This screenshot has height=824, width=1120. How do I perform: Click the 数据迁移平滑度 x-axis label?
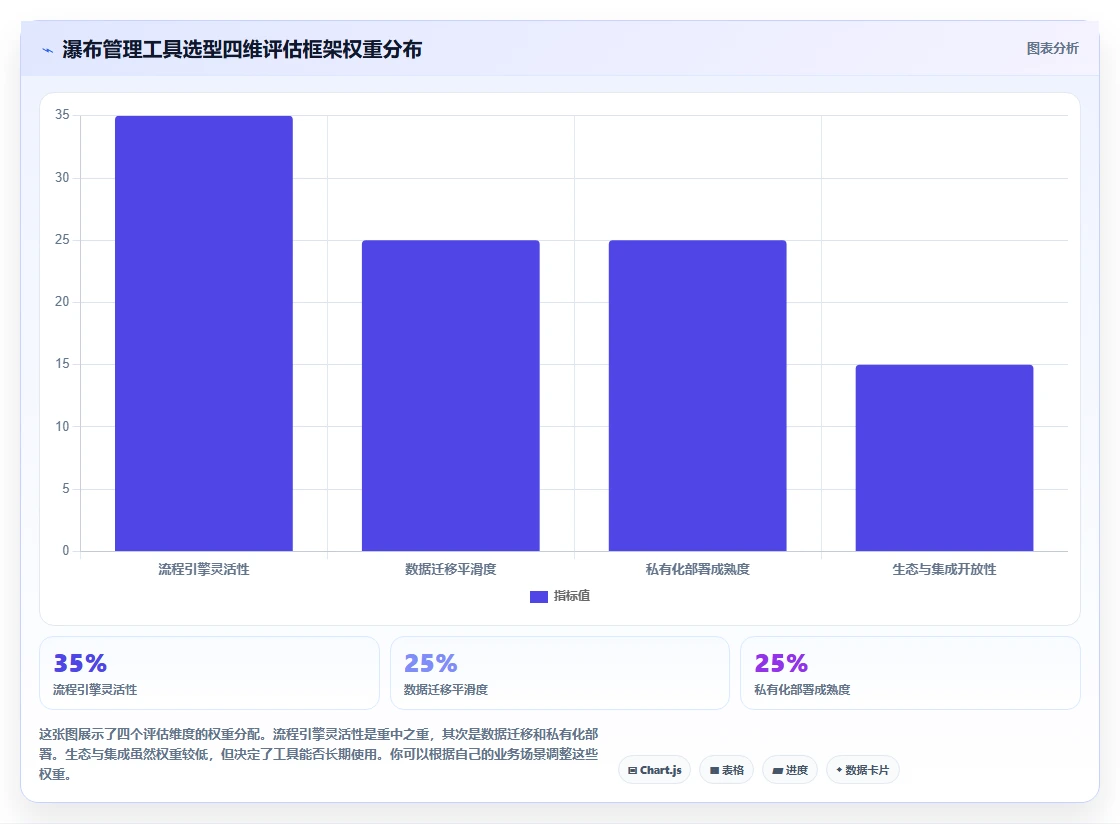tap(451, 569)
